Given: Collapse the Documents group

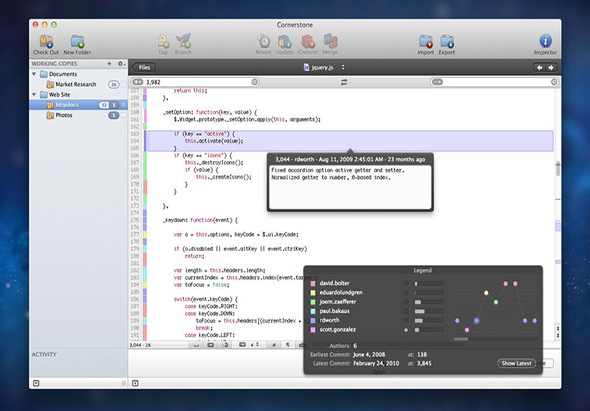Looking at the screenshot, I should tap(34, 74).
